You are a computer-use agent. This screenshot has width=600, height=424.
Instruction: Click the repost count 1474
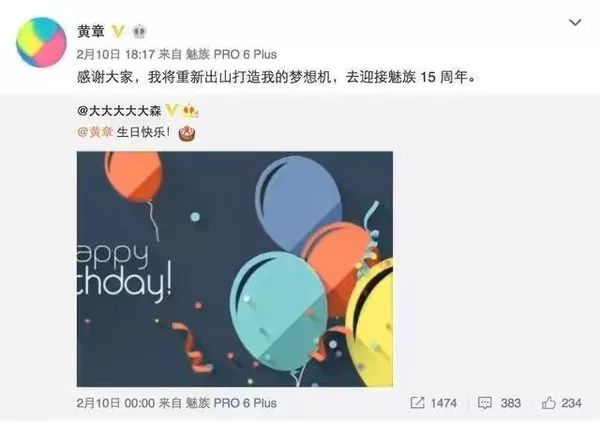tap(444, 403)
